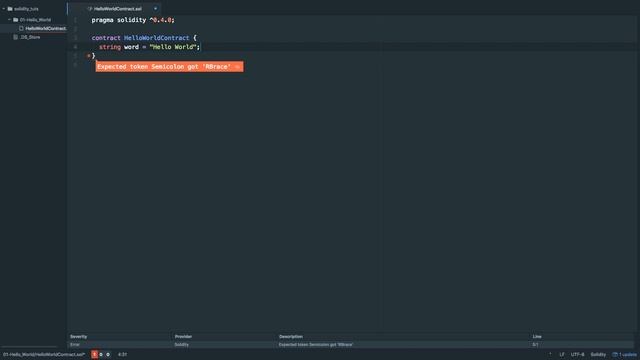Change the LF line ending selector
The width and height of the screenshot is (640, 360).
coord(562,355)
